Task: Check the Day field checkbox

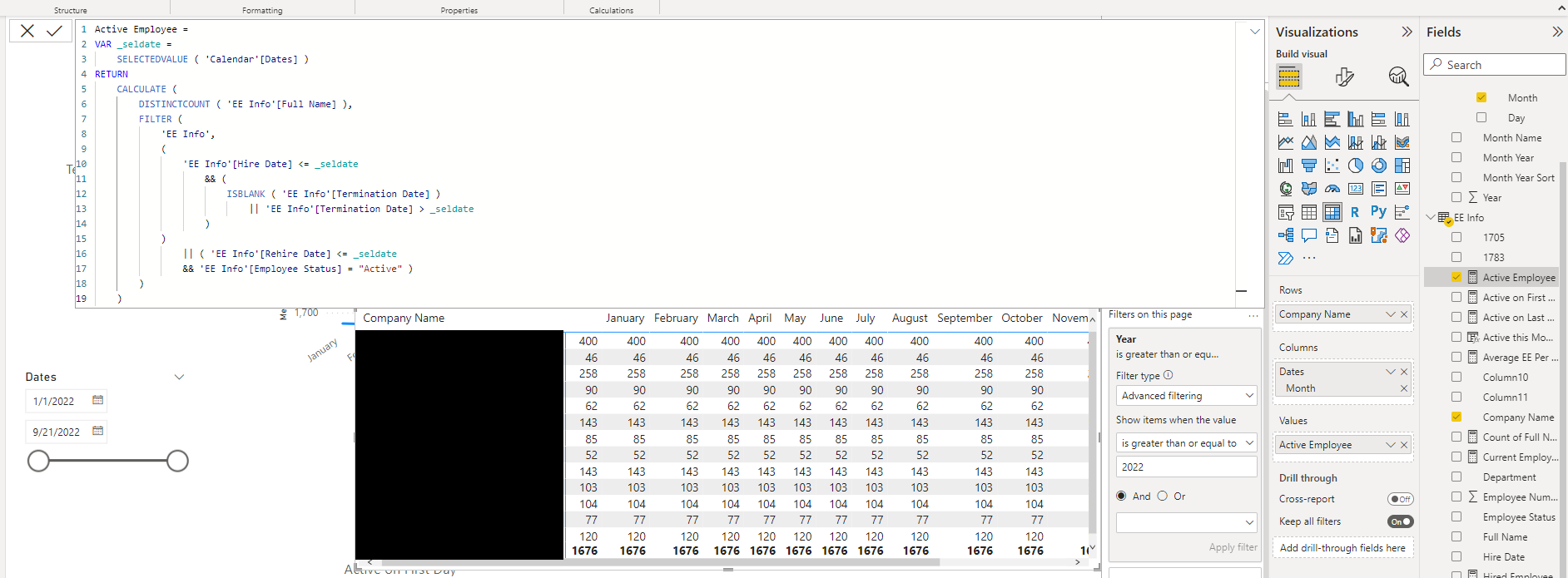Action: pos(1481,117)
